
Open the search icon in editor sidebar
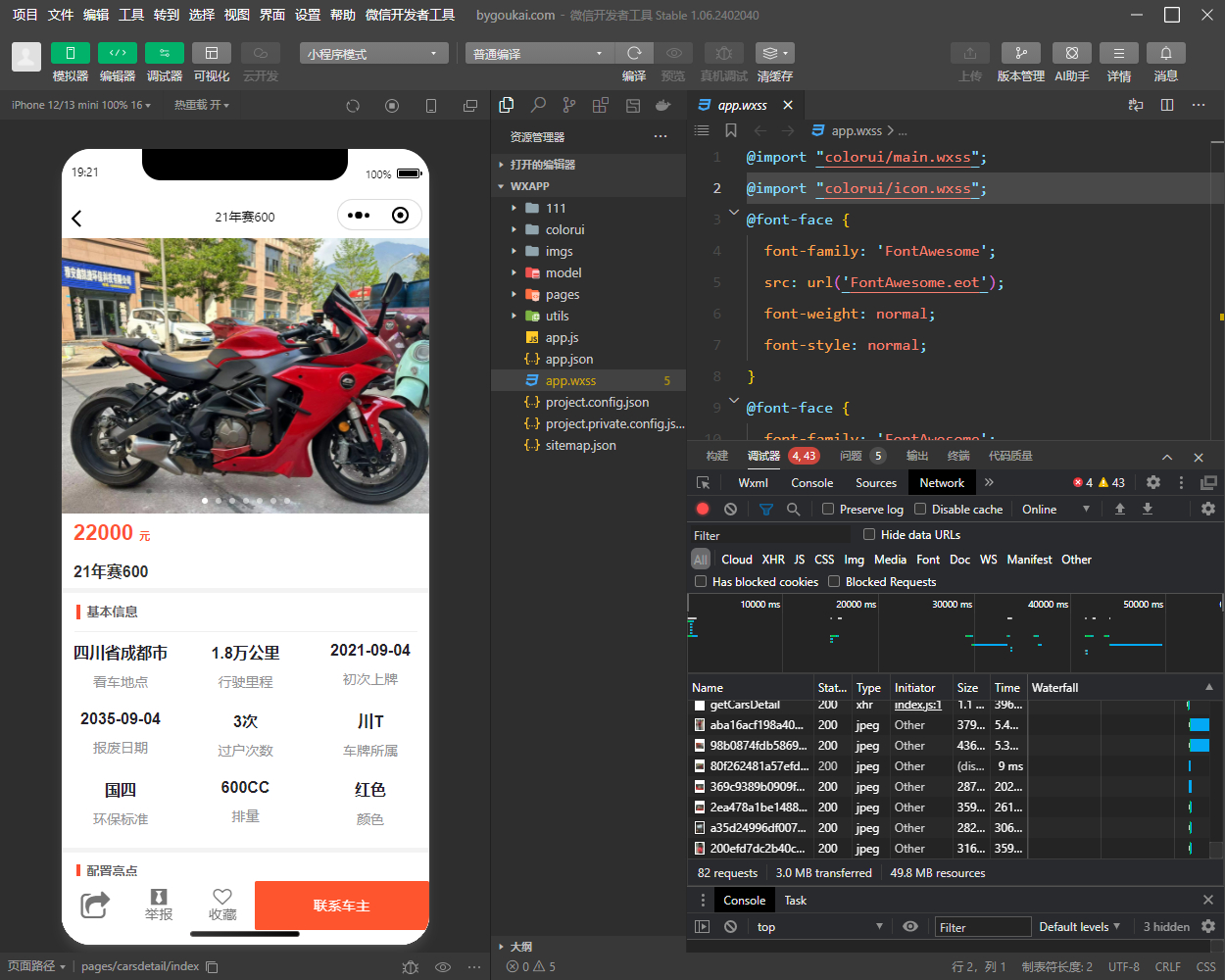[x=538, y=105]
